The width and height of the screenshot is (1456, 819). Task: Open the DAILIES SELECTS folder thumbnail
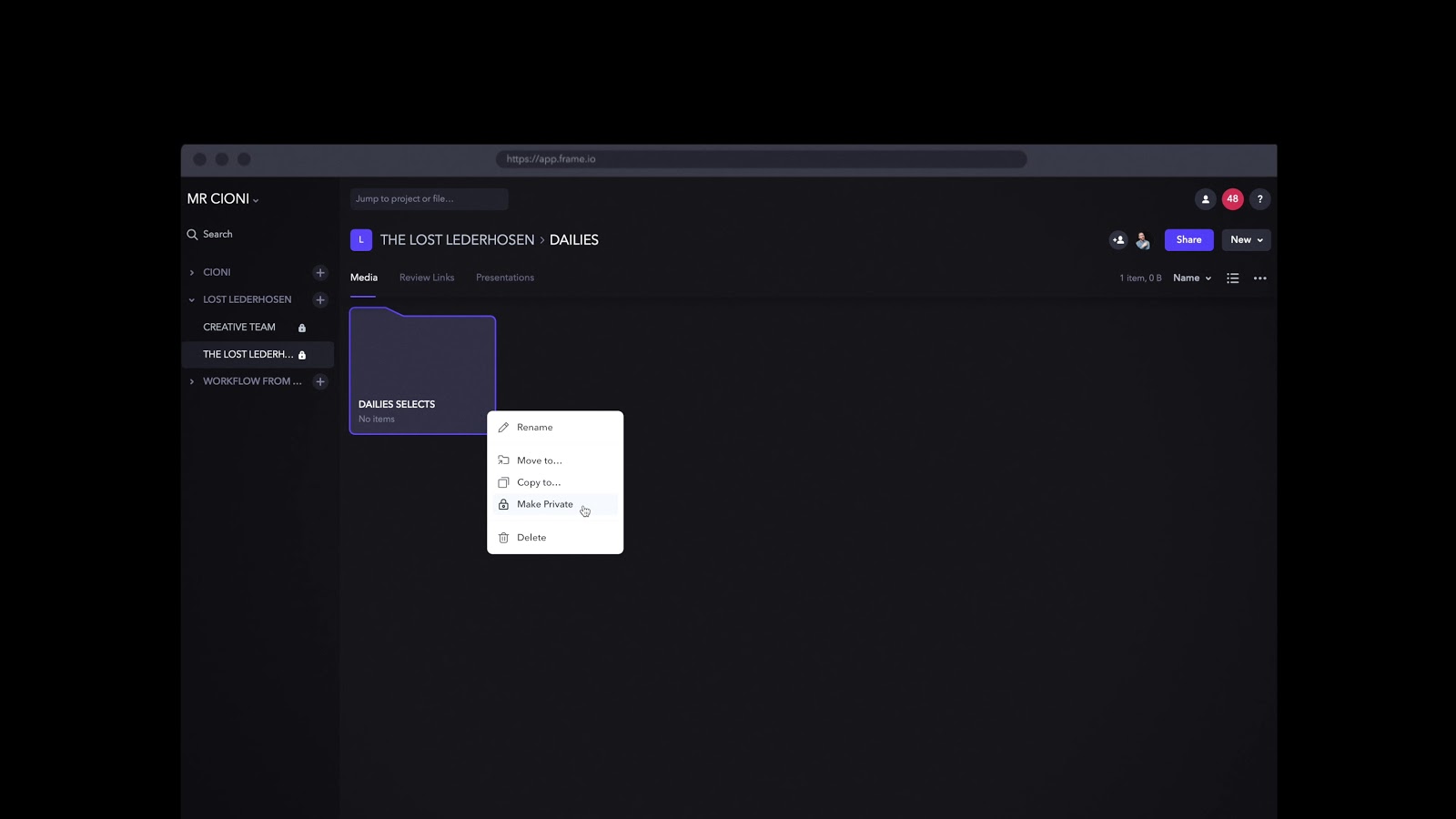pyautogui.click(x=422, y=371)
